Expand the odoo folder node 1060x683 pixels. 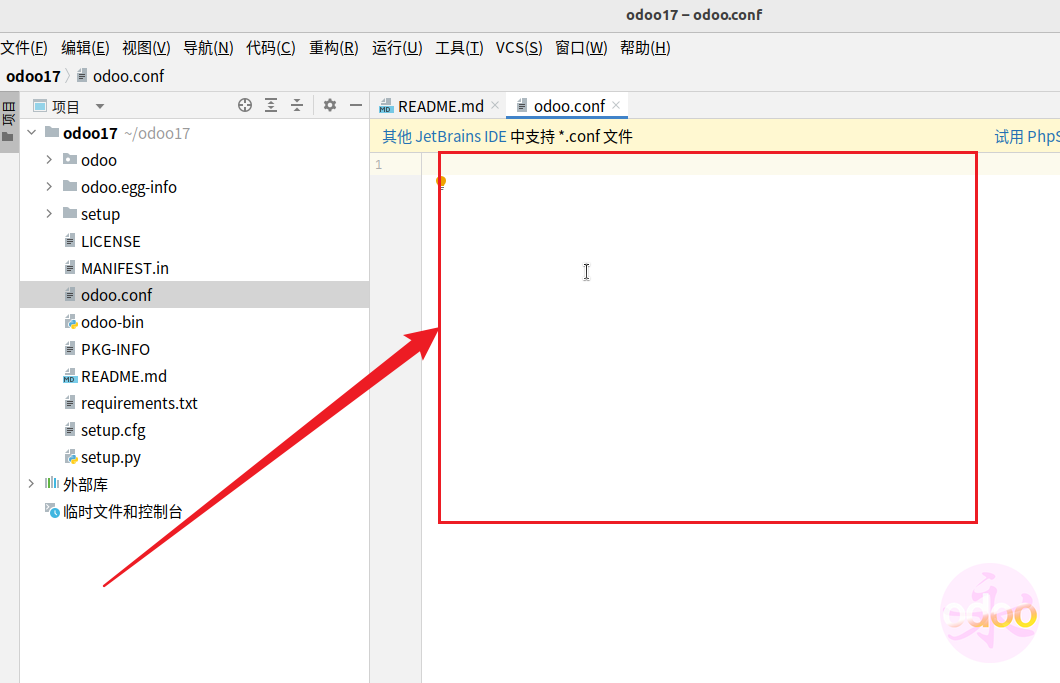point(49,160)
